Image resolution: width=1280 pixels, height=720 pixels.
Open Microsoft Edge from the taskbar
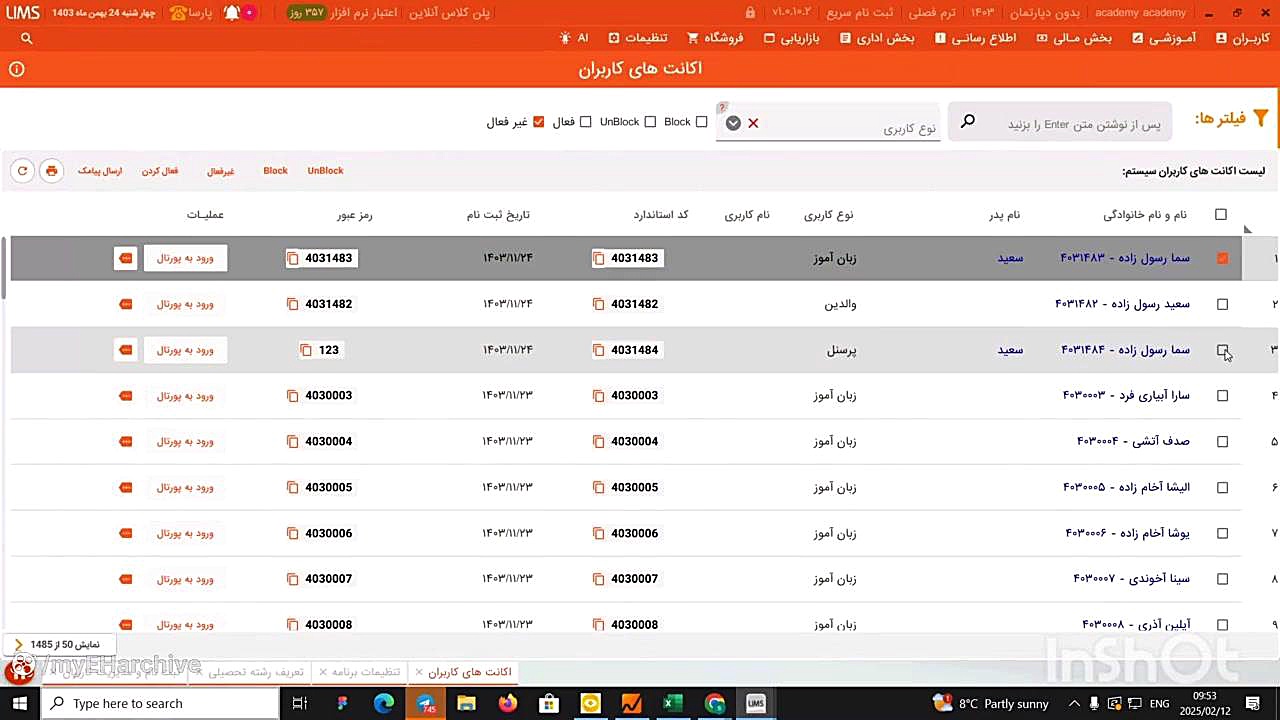(x=384, y=704)
